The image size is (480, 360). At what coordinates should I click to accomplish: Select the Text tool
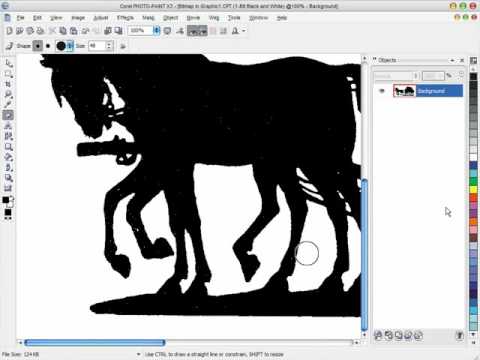(x=9, y=126)
